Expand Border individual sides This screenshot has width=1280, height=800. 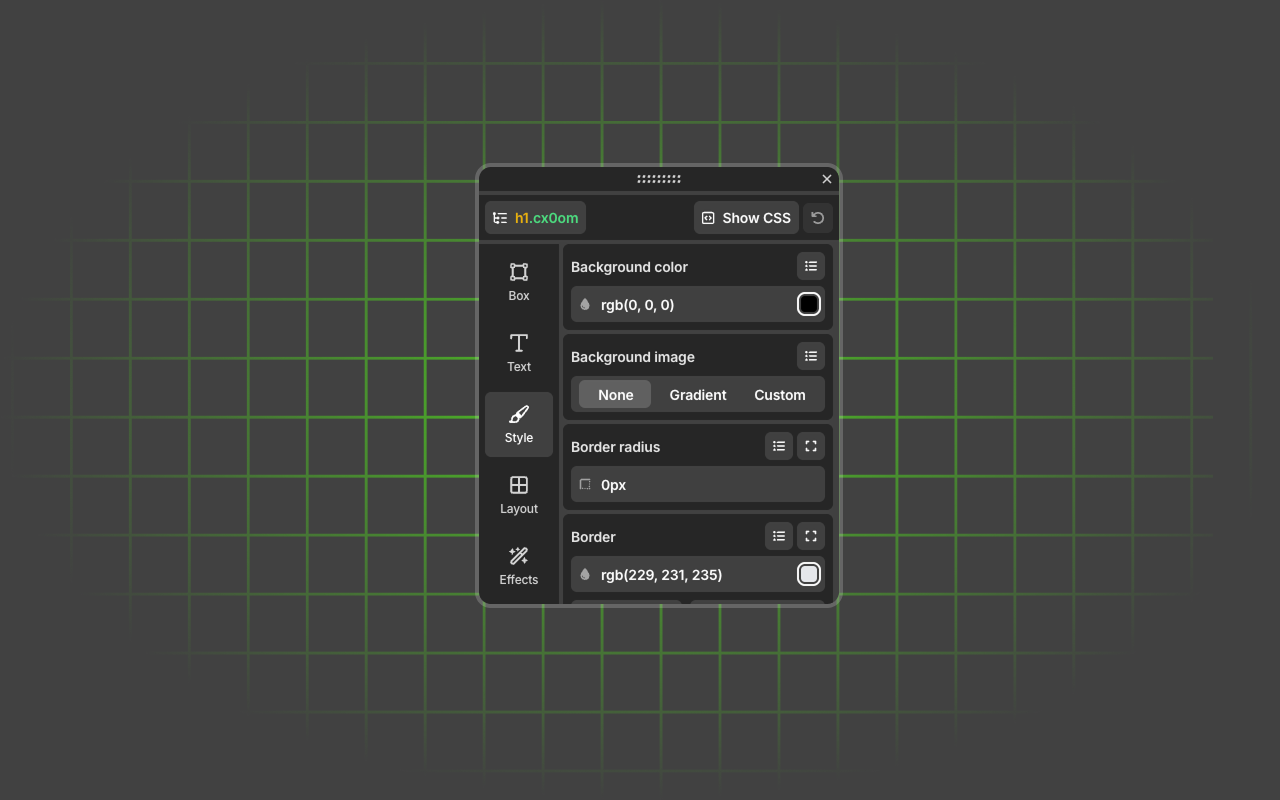pos(811,536)
